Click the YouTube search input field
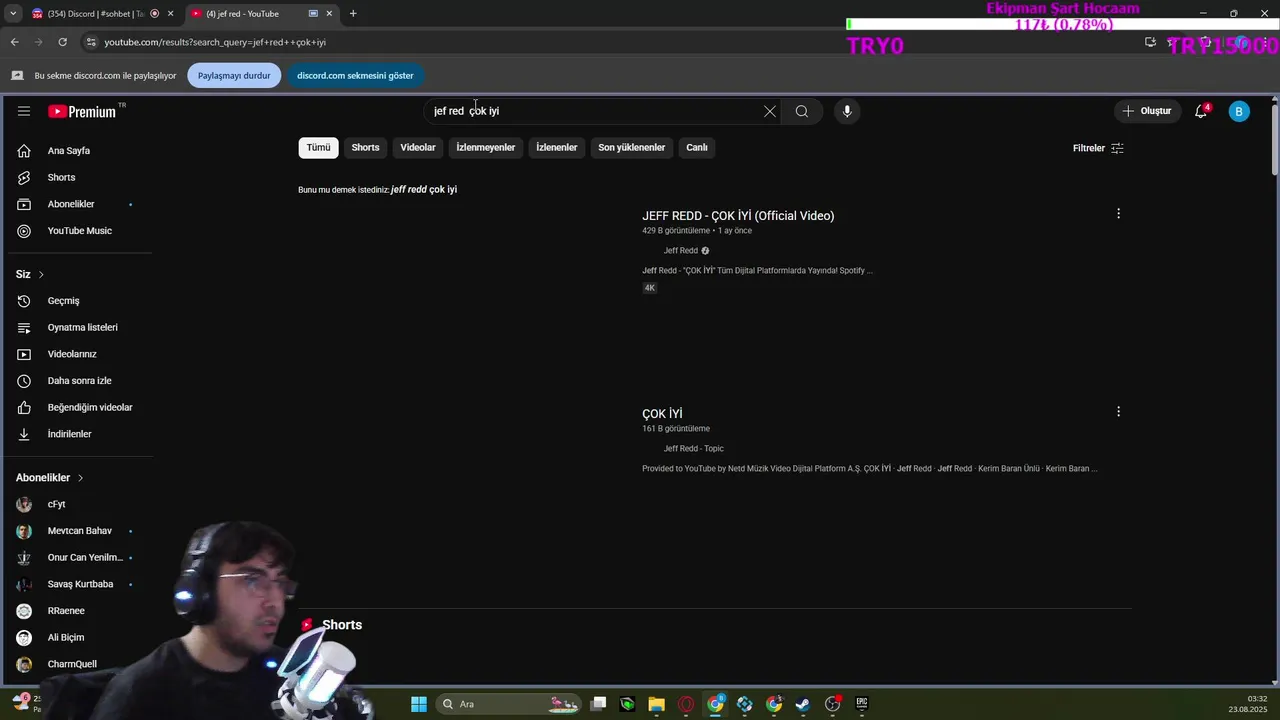The width and height of the screenshot is (1280, 720). (x=592, y=111)
